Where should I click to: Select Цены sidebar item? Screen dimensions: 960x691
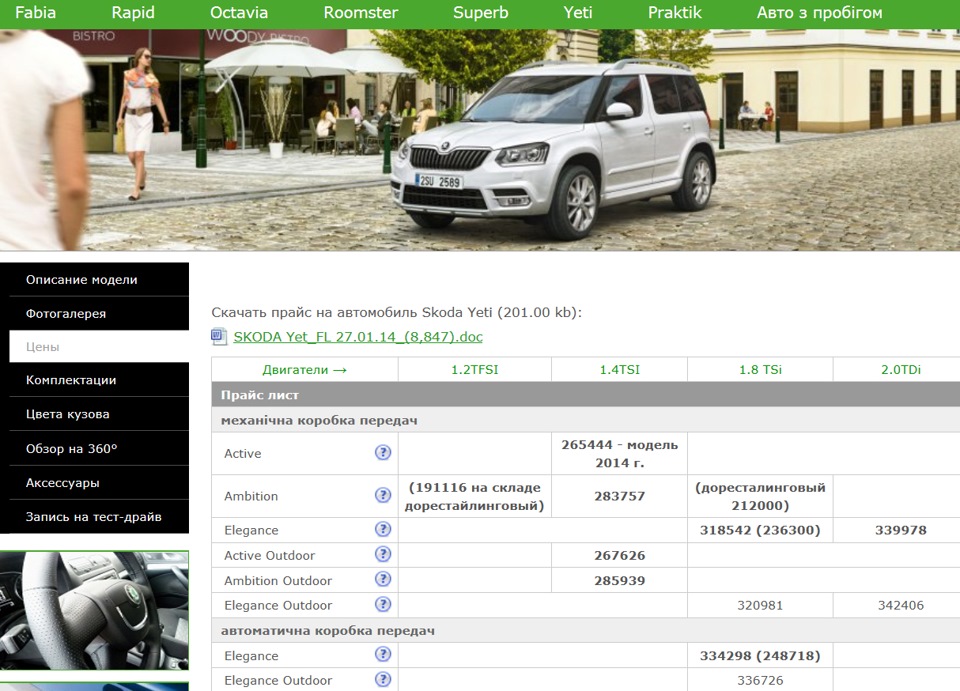coord(99,346)
